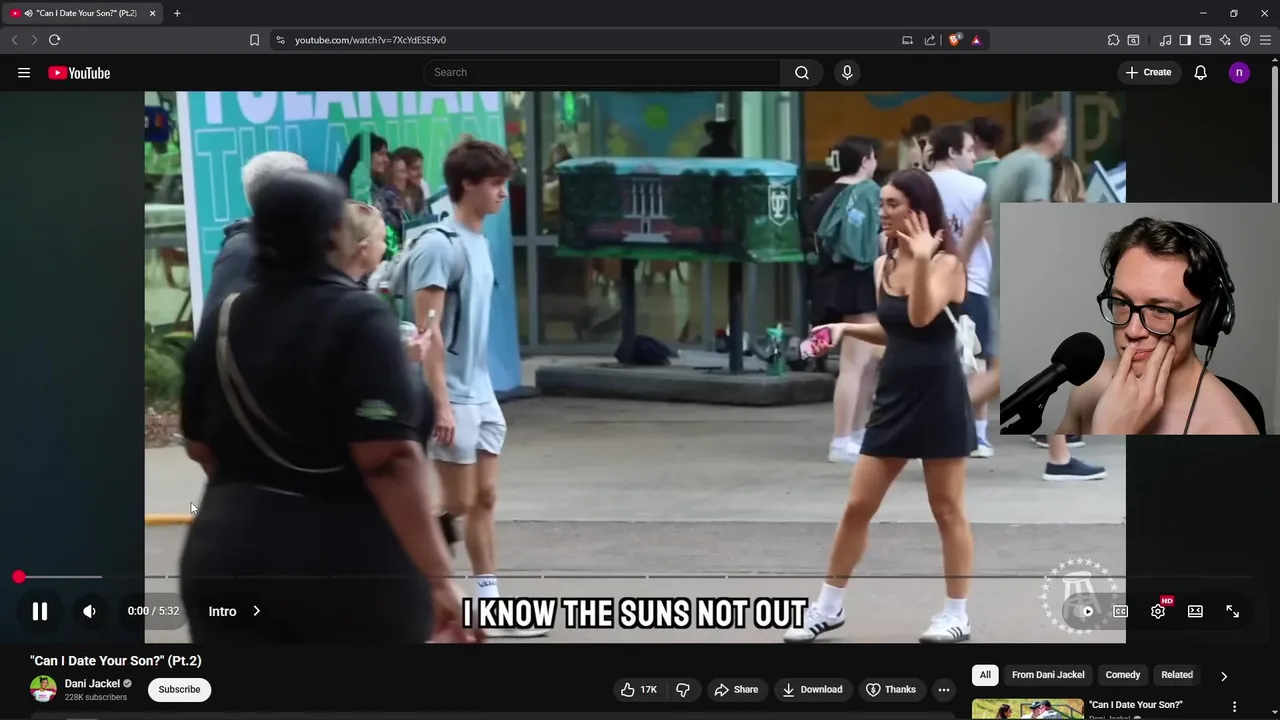Screen dimensions: 1280x720
Task: Click the address bar URL
Action: [370, 40]
